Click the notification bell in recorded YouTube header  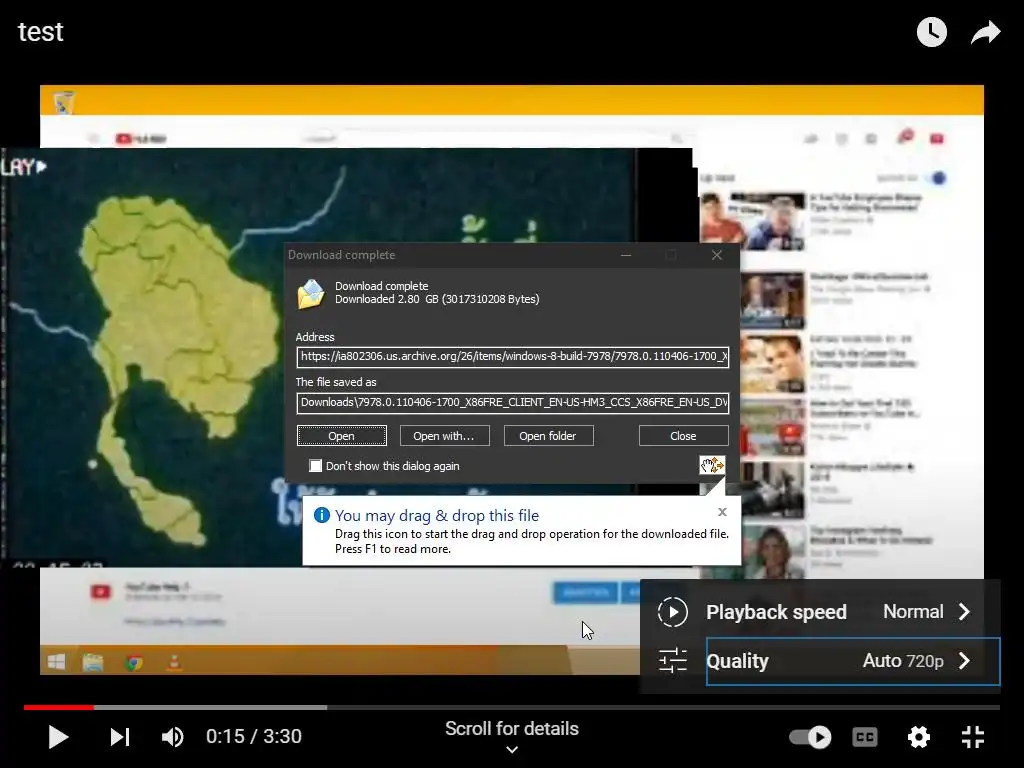[904, 137]
